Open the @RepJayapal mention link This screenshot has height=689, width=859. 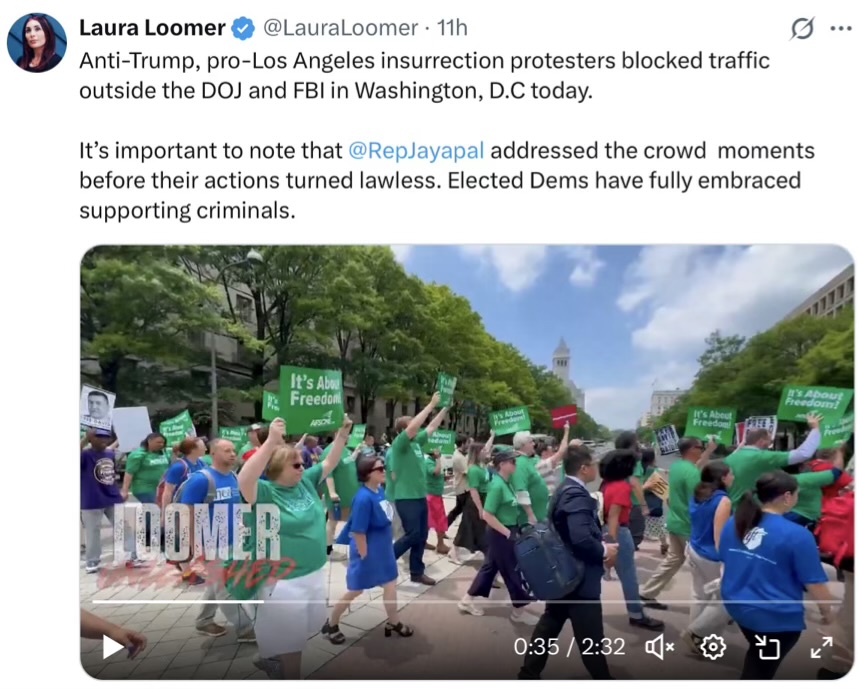[416, 151]
